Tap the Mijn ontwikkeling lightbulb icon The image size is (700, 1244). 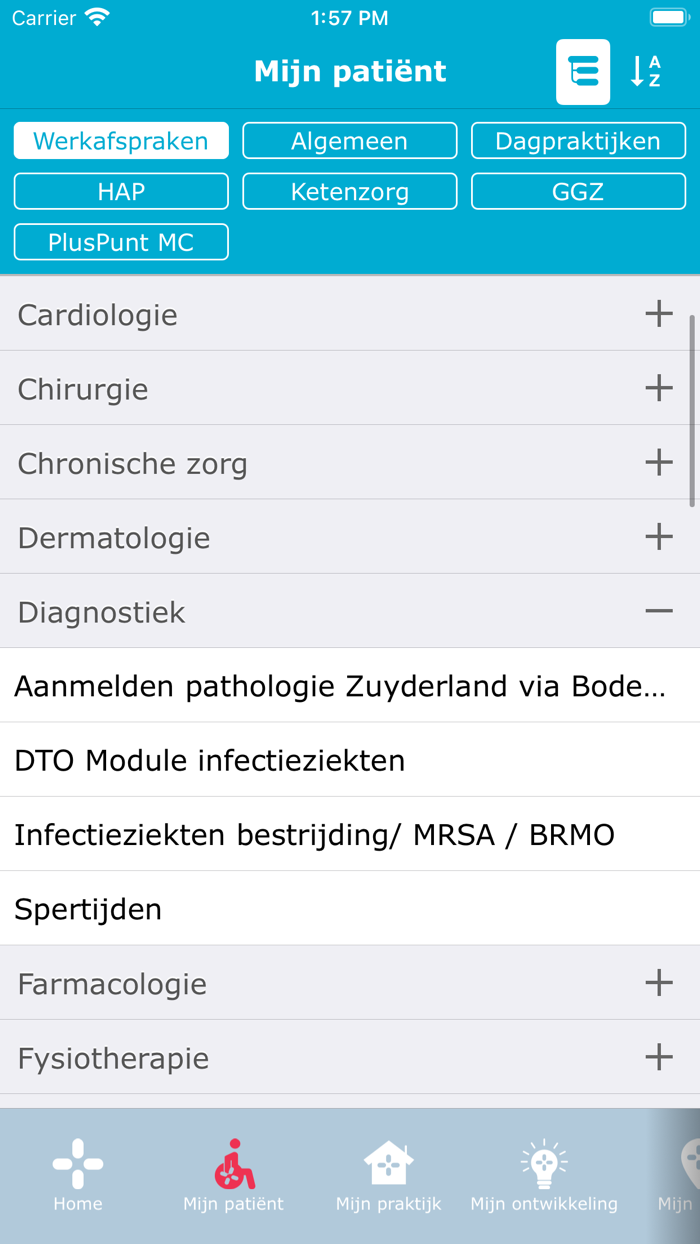point(544,1170)
